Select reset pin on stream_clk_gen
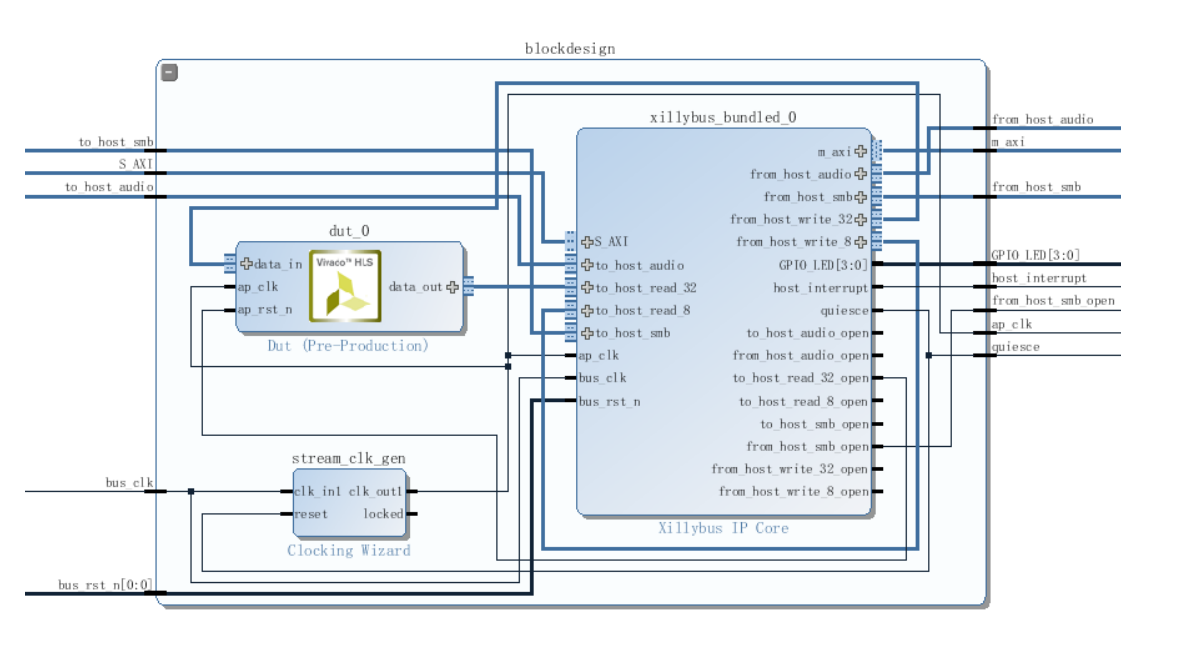Screen dimensions: 1202x656 (x=311, y=514)
